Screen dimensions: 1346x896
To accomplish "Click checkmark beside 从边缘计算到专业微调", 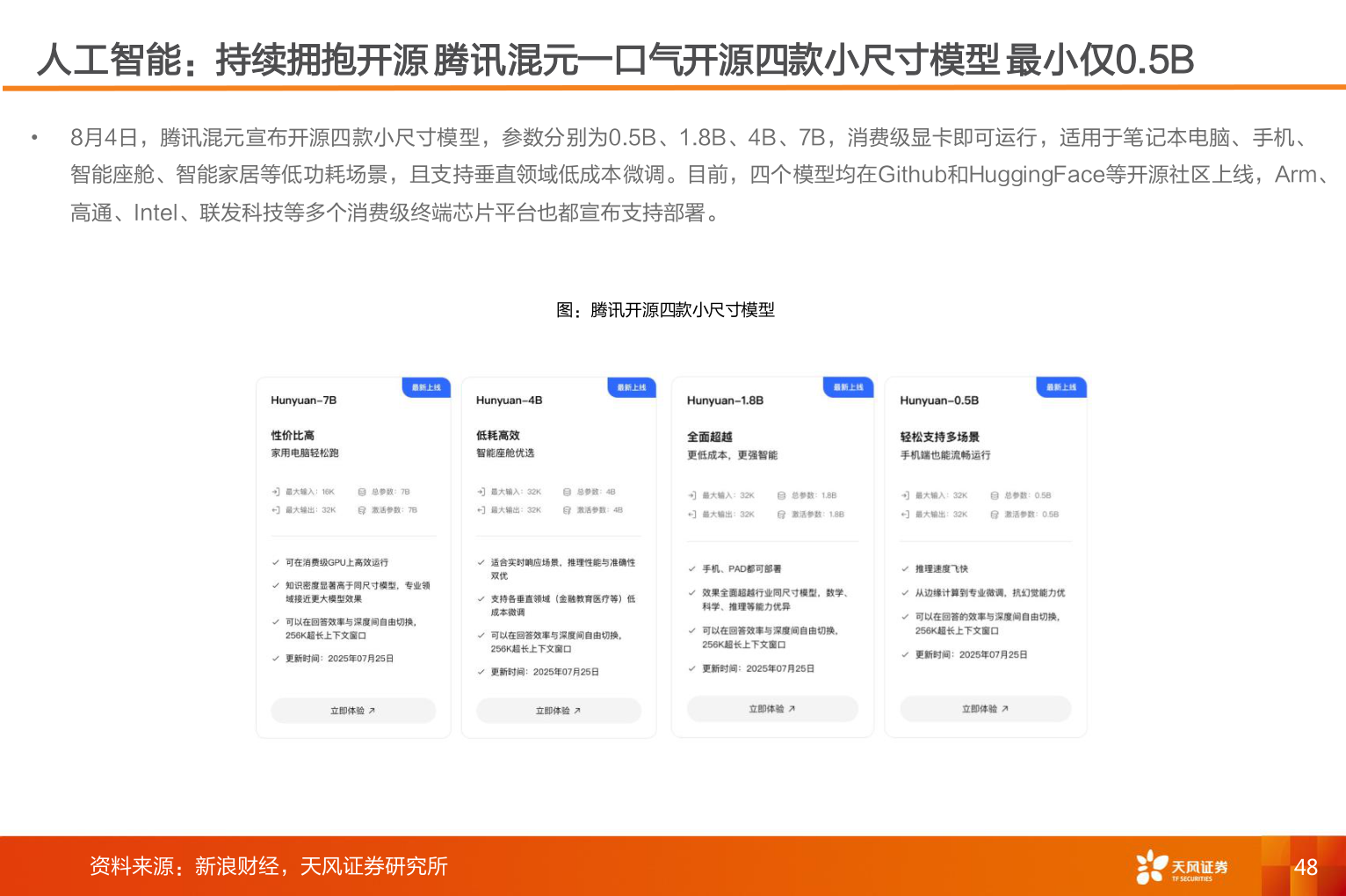I will pos(905,593).
